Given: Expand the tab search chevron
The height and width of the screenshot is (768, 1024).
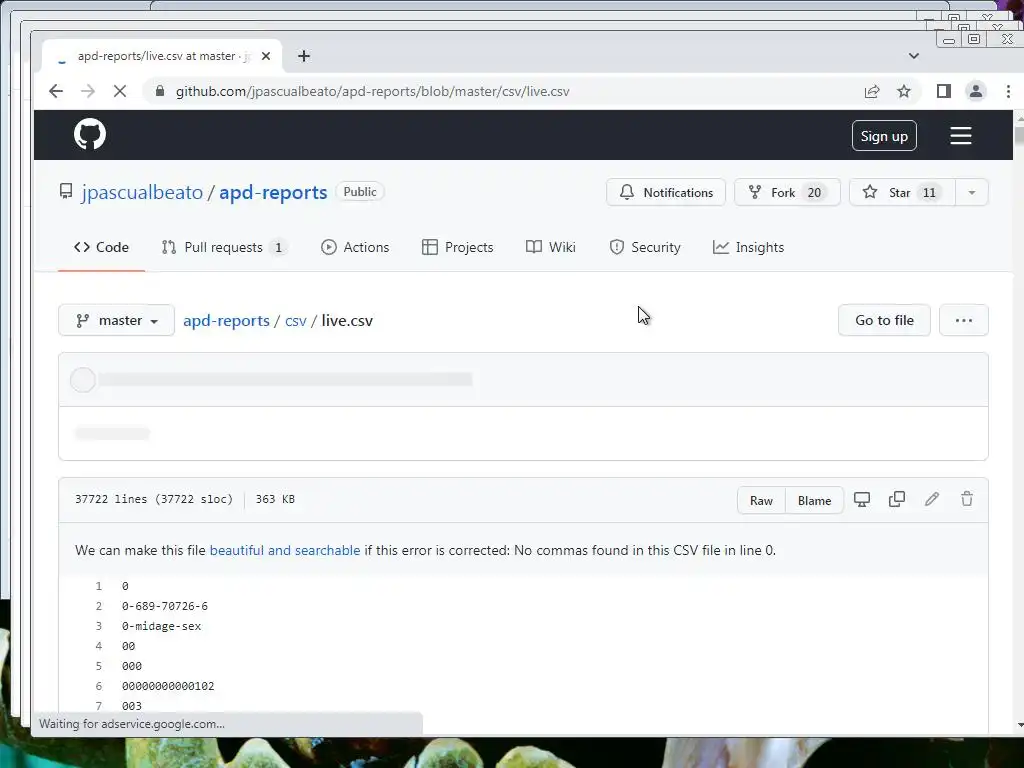Looking at the screenshot, I should tap(914, 56).
